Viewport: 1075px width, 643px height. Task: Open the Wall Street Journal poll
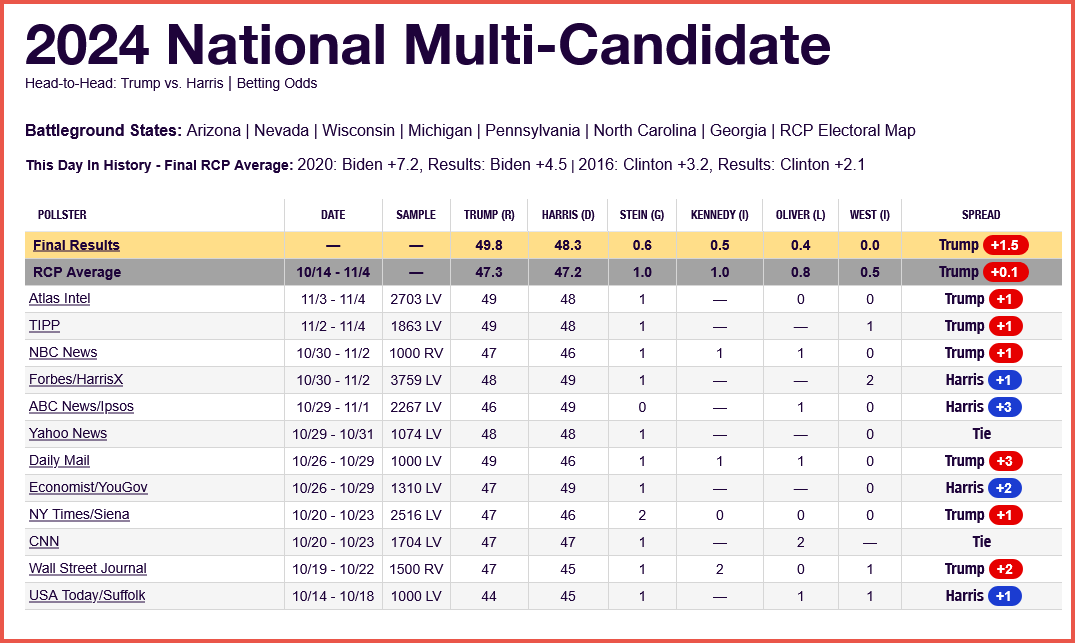coord(88,569)
